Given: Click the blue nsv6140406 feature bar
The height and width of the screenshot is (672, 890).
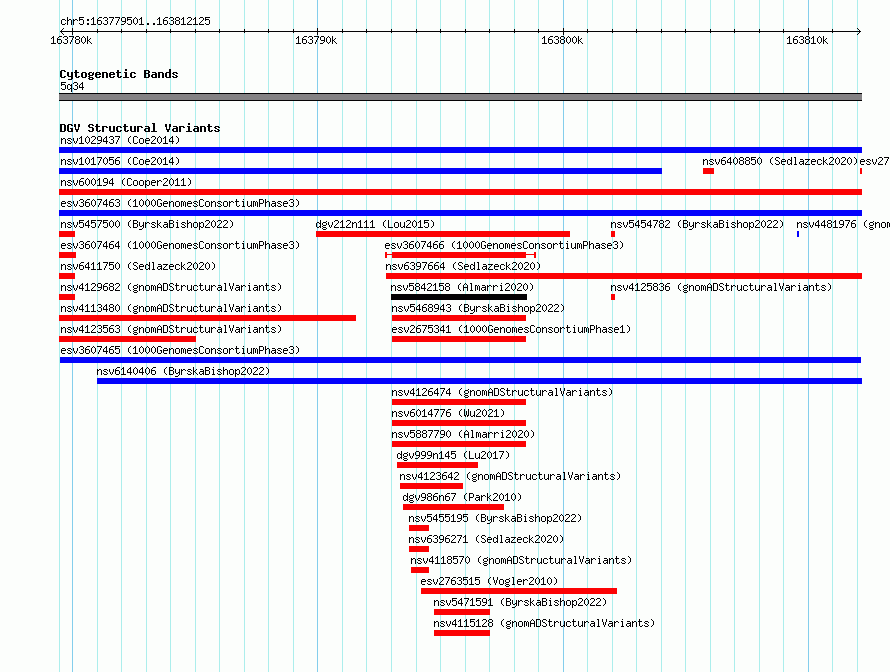Looking at the screenshot, I should click(x=480, y=381).
